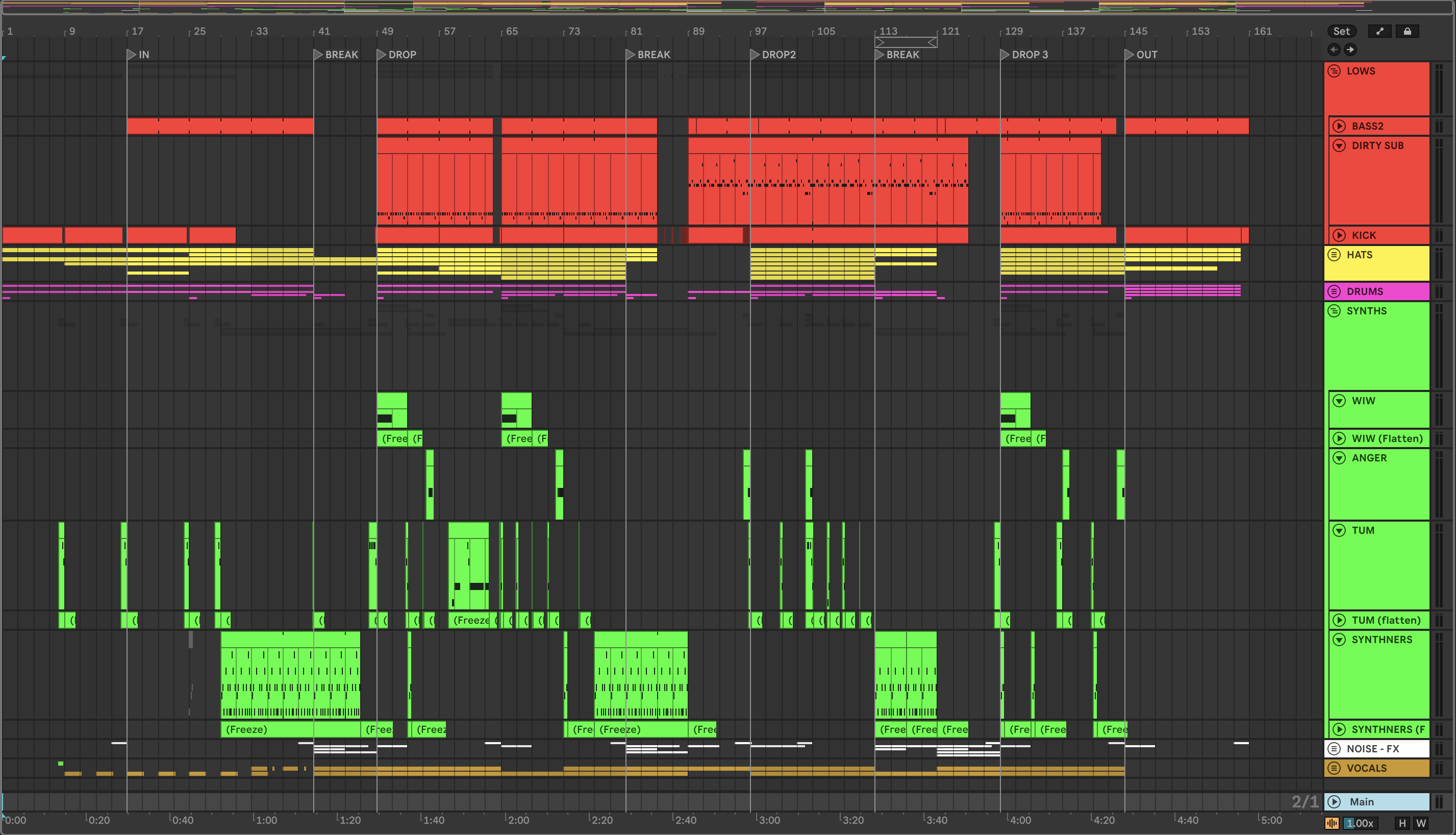Toggle the Optimize Width W button
The image size is (1456, 835).
[1421, 823]
